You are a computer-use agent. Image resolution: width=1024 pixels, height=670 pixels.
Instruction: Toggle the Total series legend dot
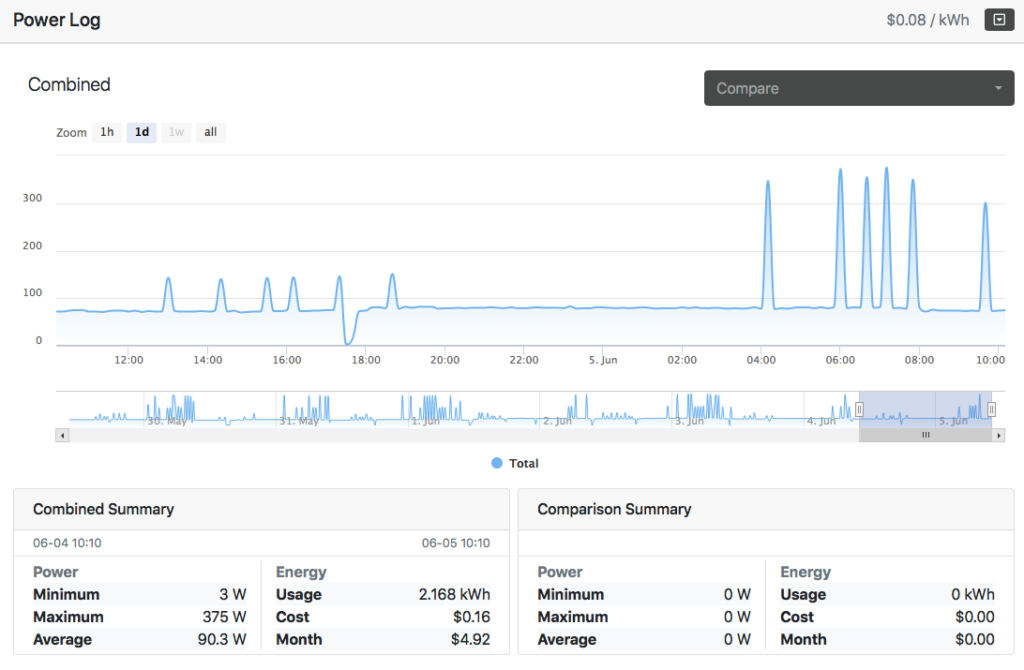[497, 463]
